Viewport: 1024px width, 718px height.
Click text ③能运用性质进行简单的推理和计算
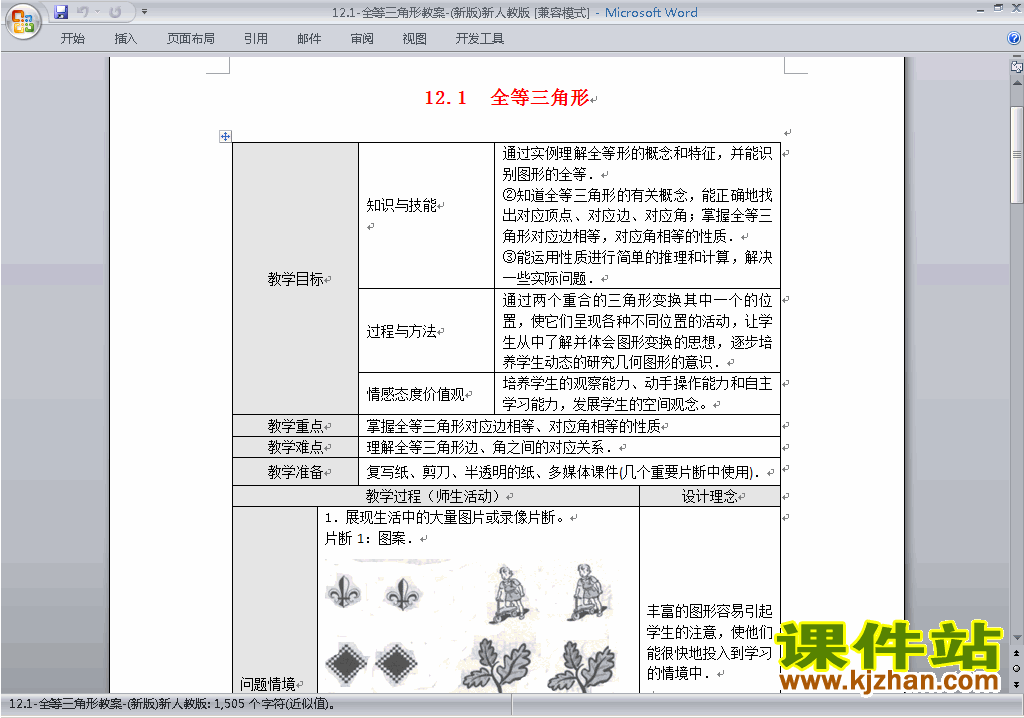(x=616, y=257)
